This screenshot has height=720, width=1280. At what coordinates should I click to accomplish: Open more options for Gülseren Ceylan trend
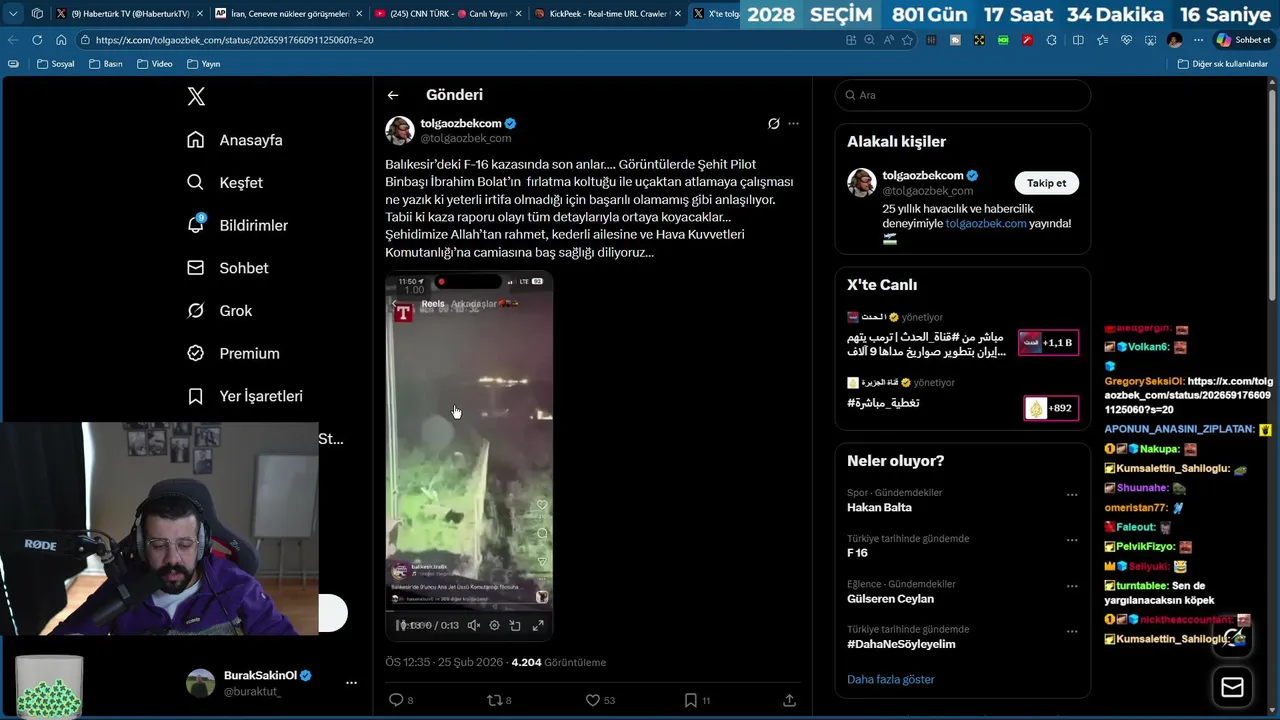pos(1072,586)
